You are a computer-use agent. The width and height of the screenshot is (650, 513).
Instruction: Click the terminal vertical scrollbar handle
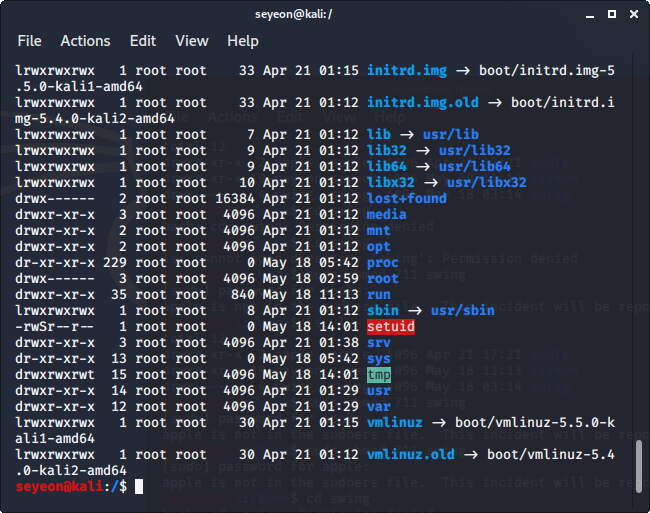(639, 466)
